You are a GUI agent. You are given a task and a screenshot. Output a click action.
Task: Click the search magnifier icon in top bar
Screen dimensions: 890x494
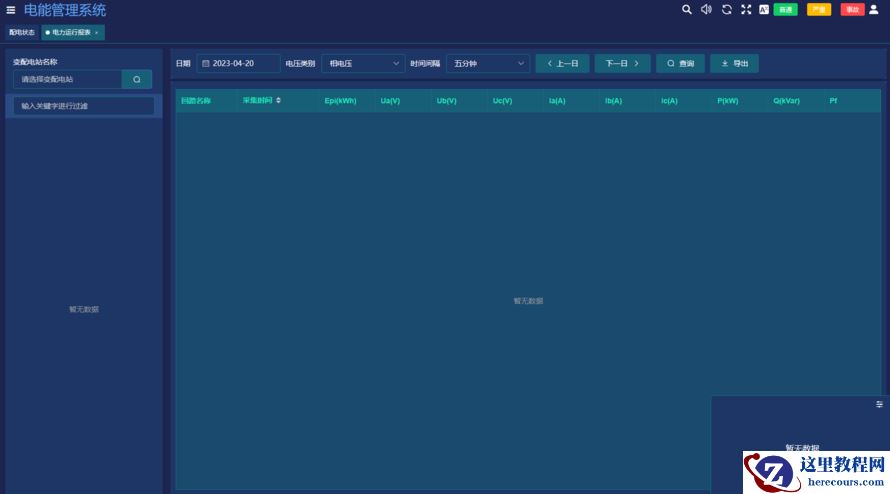(x=687, y=10)
